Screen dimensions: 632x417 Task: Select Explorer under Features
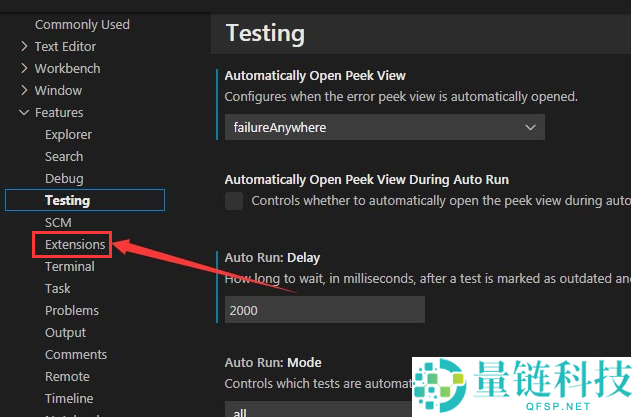[68, 134]
